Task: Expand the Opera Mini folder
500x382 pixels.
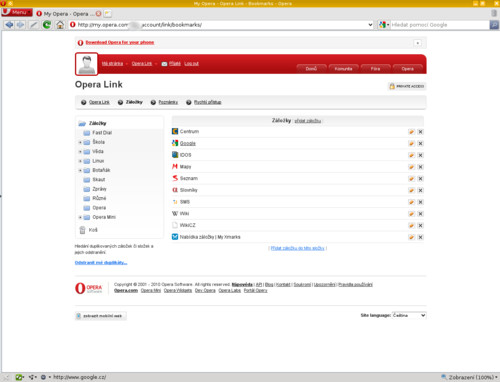Action: click(x=80, y=217)
